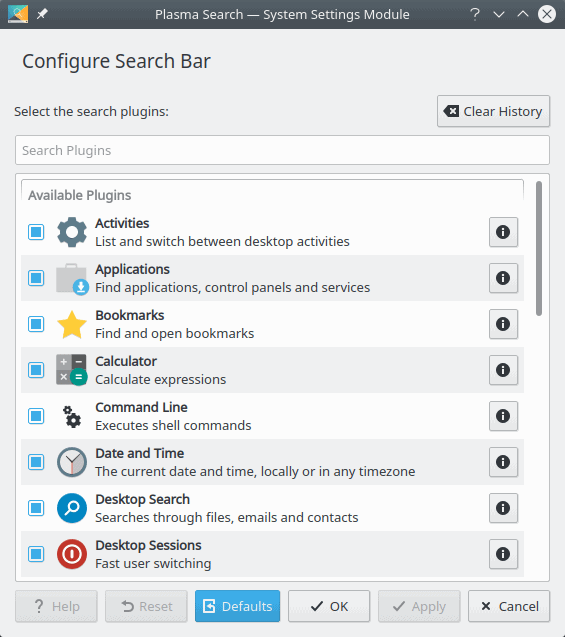Show info about the Bookmarks plugin
This screenshot has width=565, height=637.
(503, 324)
